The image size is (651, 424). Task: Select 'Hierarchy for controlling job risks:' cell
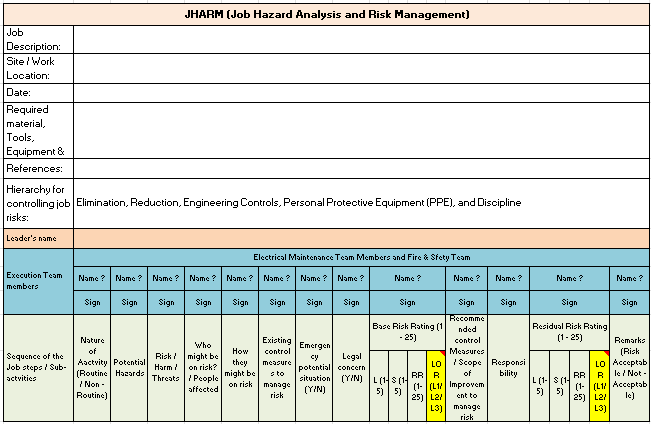click(39, 203)
